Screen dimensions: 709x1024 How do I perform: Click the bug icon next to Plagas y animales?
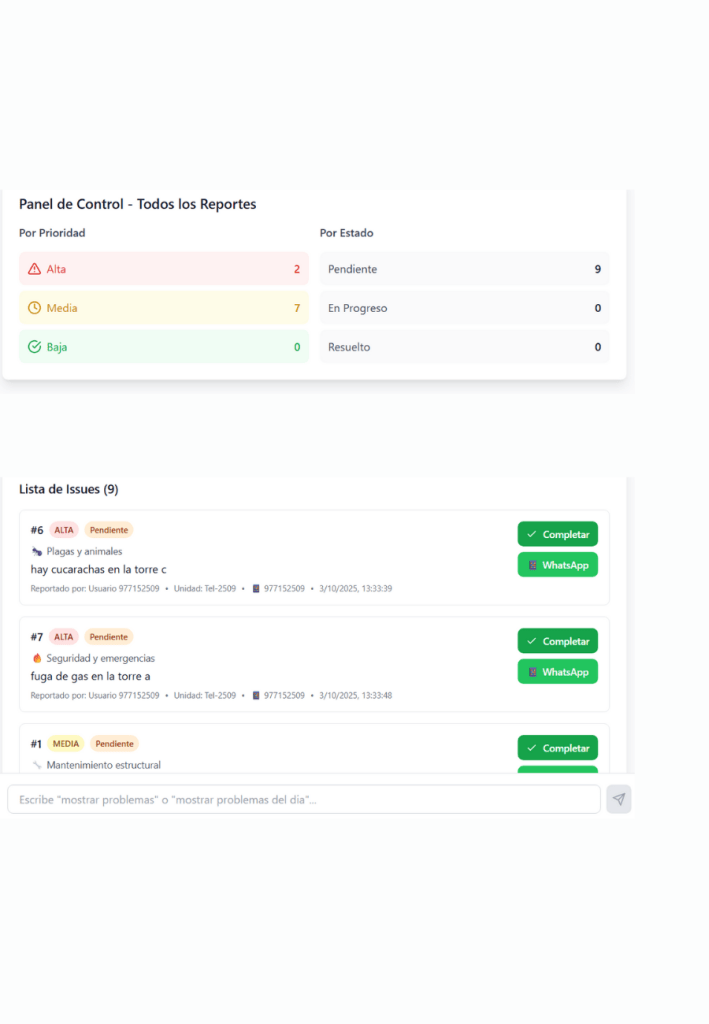coord(37,551)
